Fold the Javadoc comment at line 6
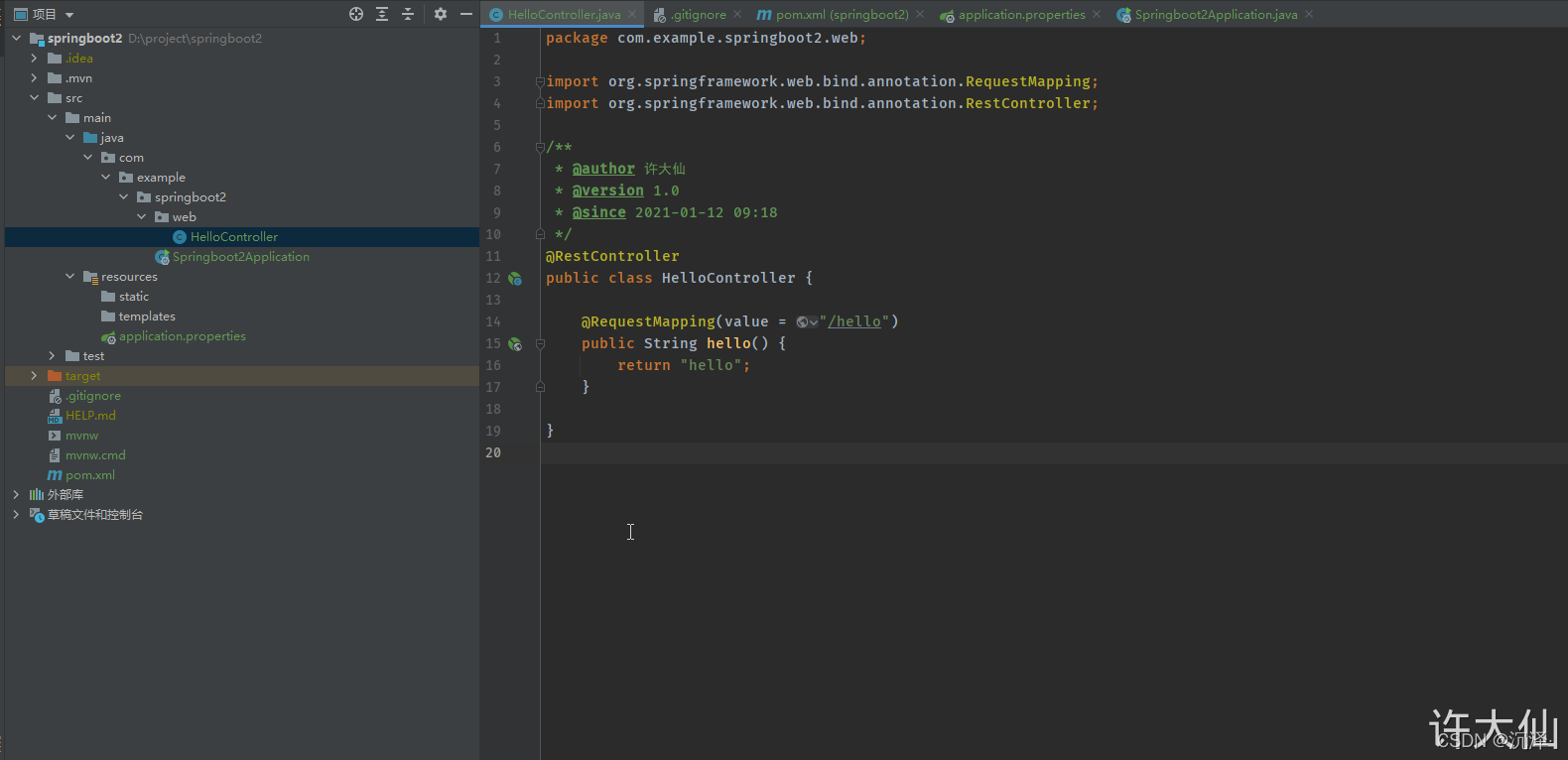 pyautogui.click(x=540, y=148)
